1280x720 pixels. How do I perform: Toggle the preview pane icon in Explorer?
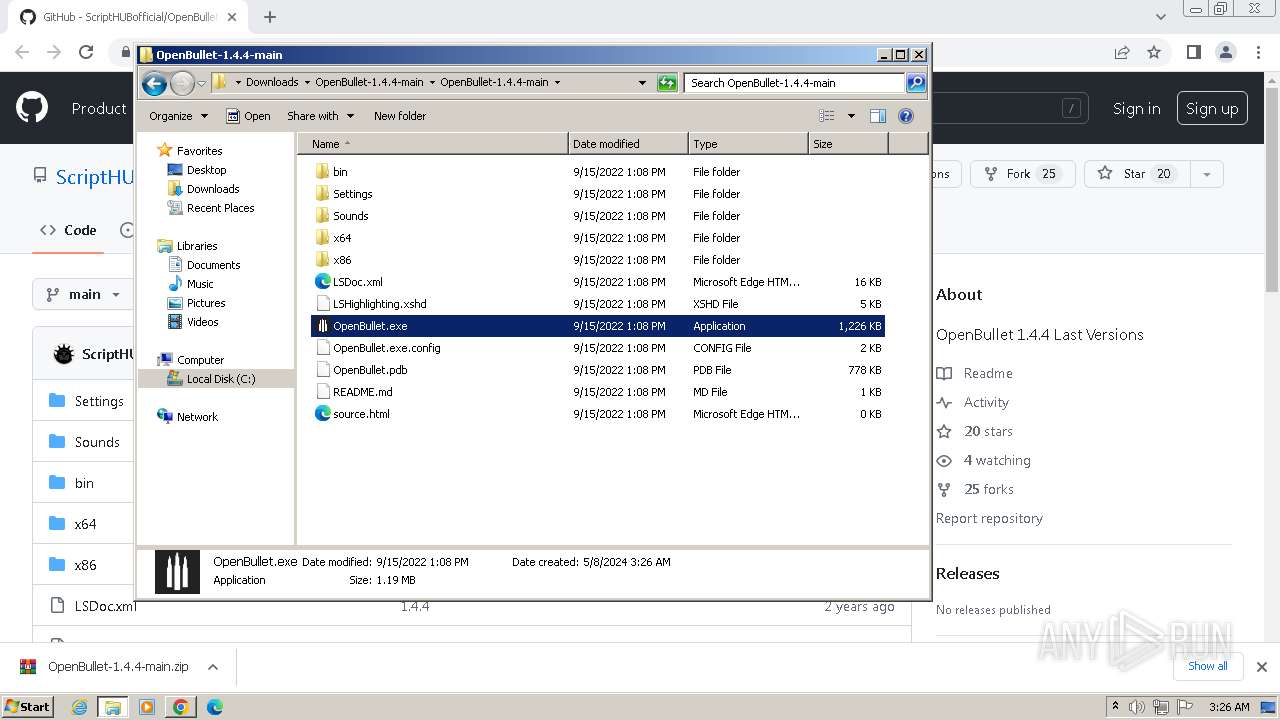[x=878, y=116]
